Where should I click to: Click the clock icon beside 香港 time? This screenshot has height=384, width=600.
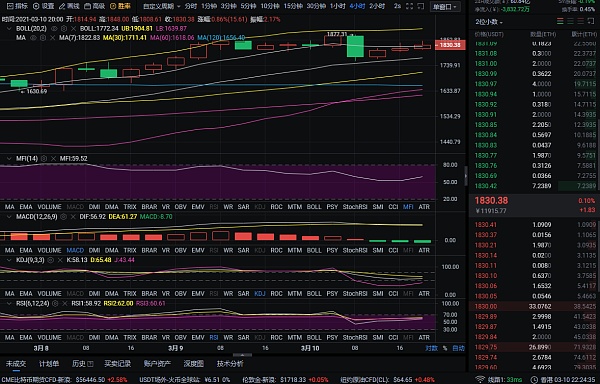point(534,380)
